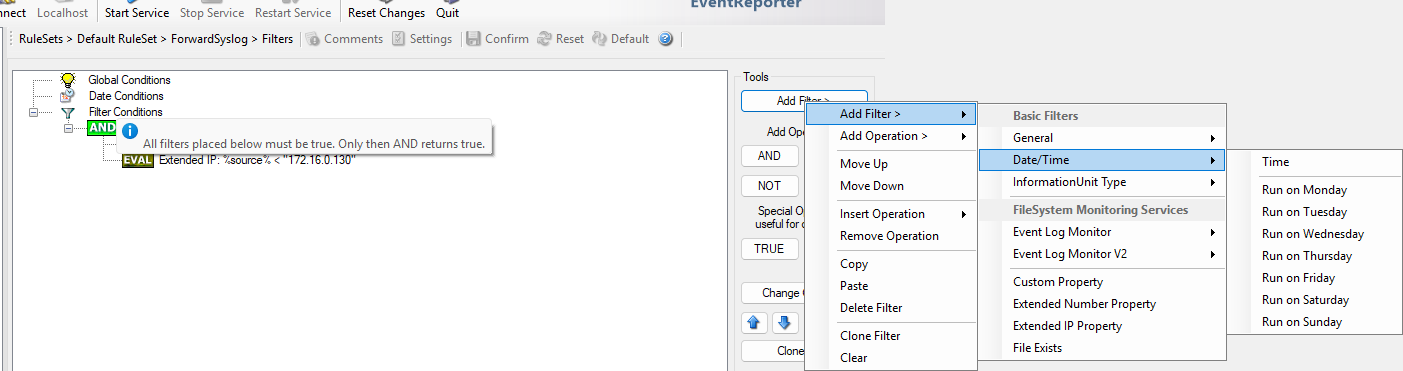Screen dimensions: 1403x371
Task: Click the Comments toolbar icon
Action: tap(314, 39)
